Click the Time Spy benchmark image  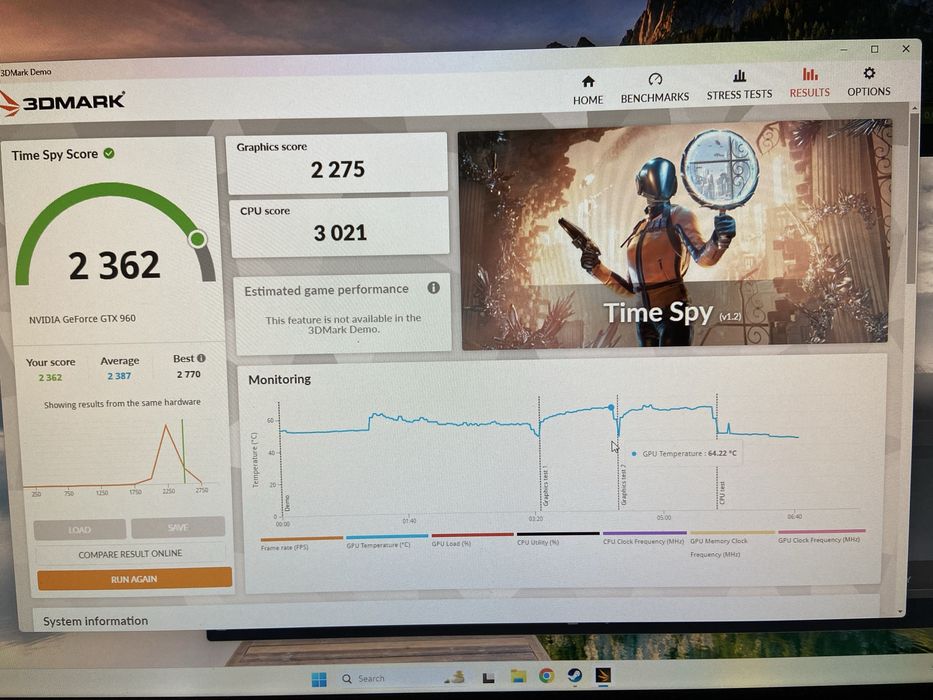point(675,233)
